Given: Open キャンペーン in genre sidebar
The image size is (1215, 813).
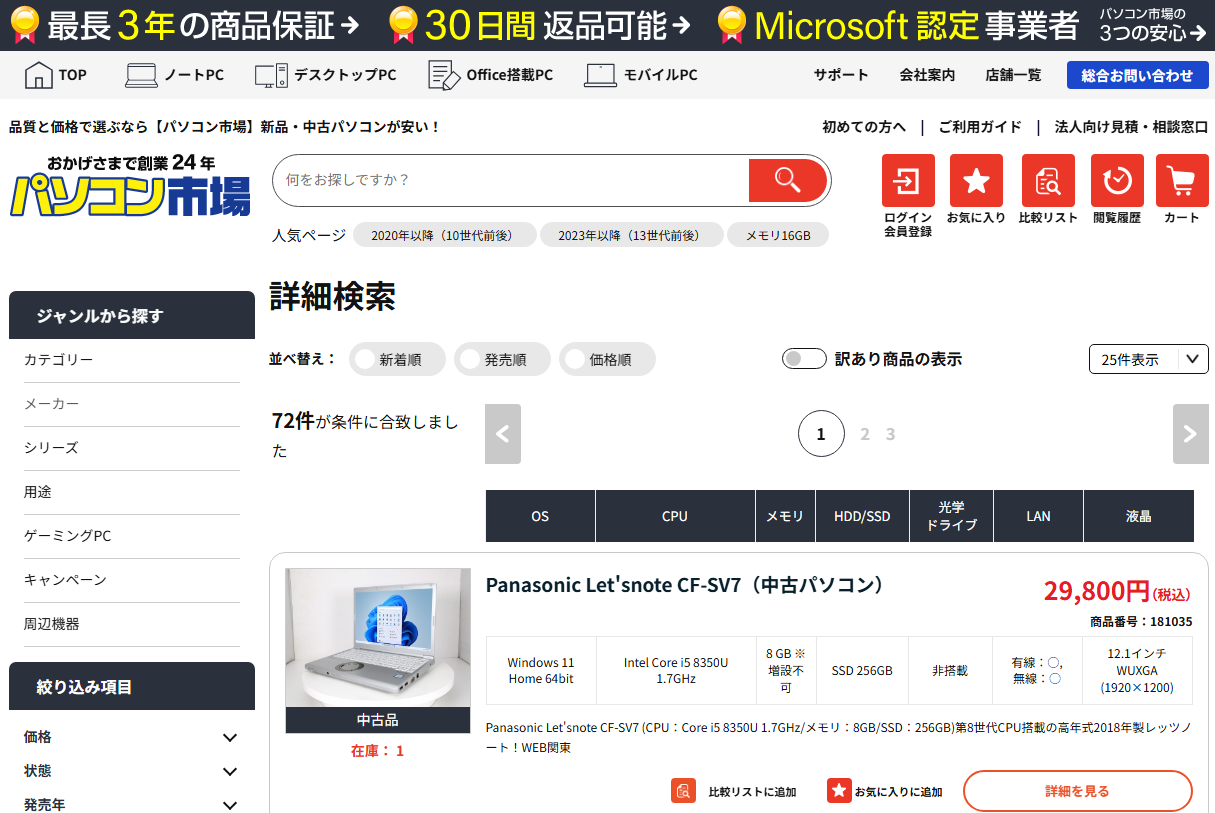Looking at the screenshot, I should (x=132, y=580).
